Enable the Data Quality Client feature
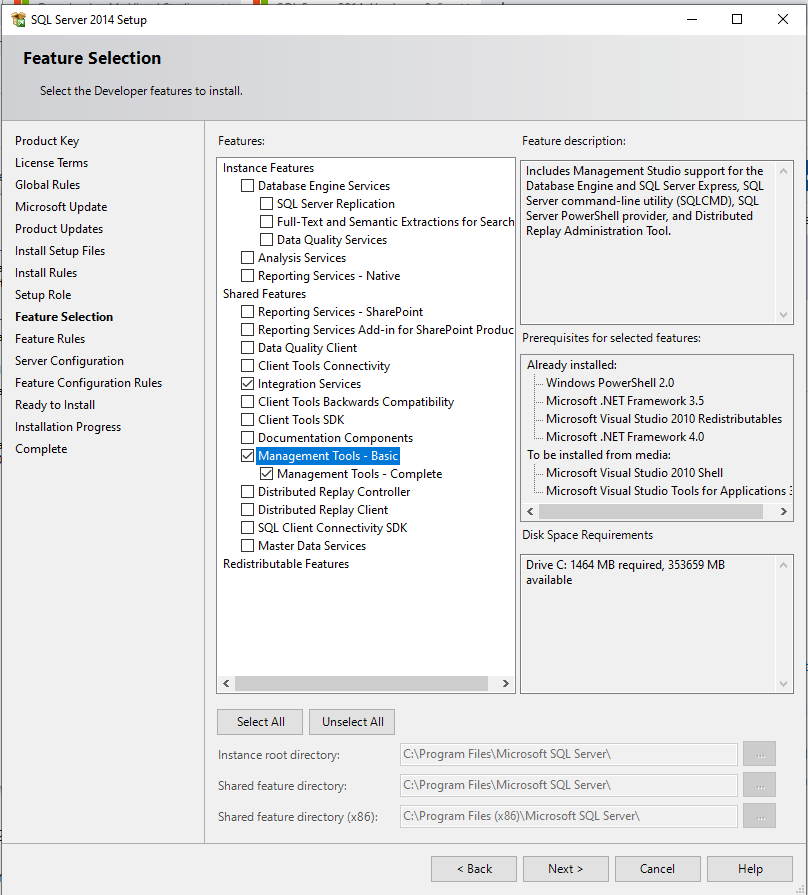Screen dimensions: 808x895 coord(247,347)
